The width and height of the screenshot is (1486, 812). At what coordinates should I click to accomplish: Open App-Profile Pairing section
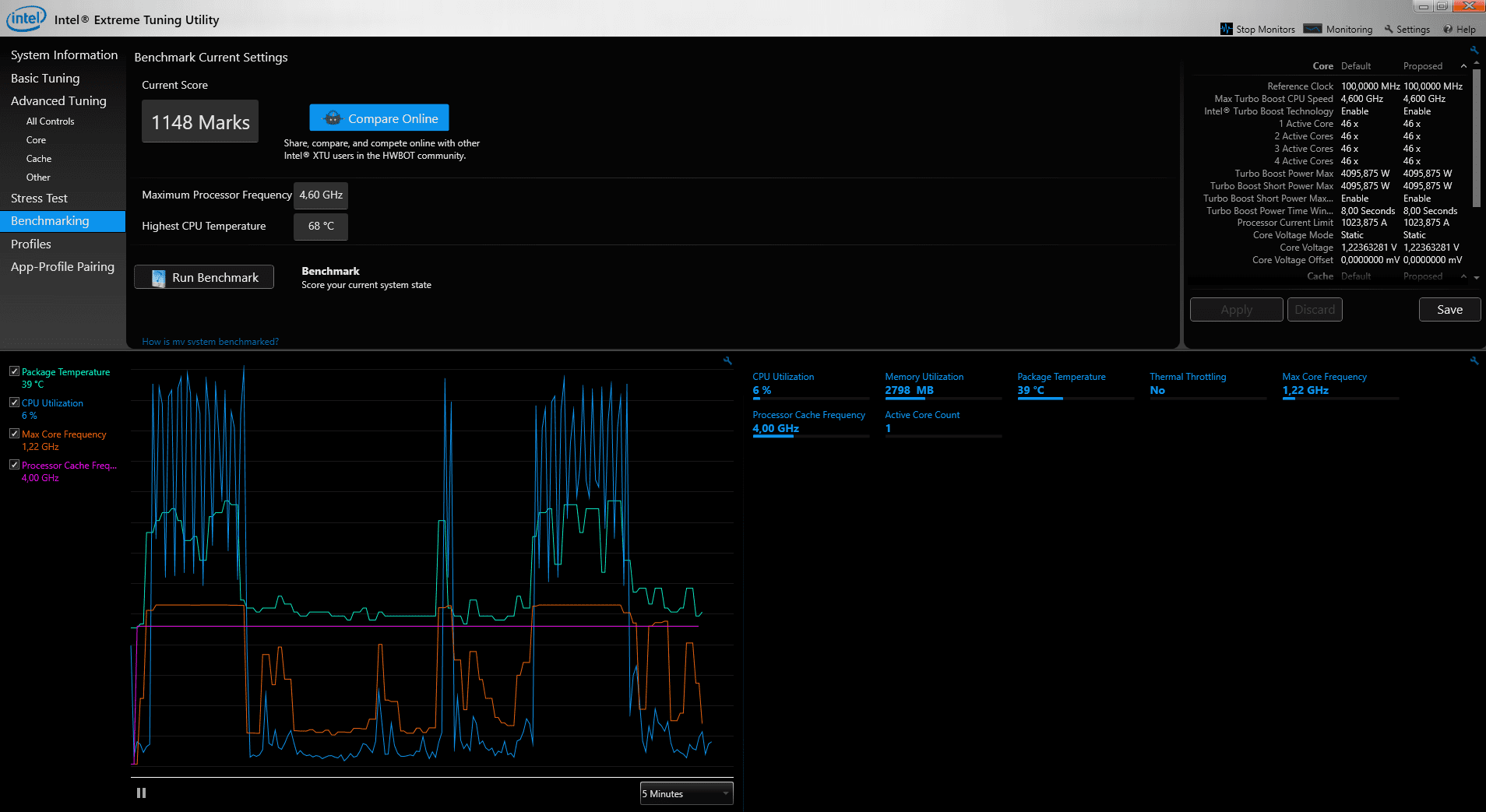click(x=62, y=267)
